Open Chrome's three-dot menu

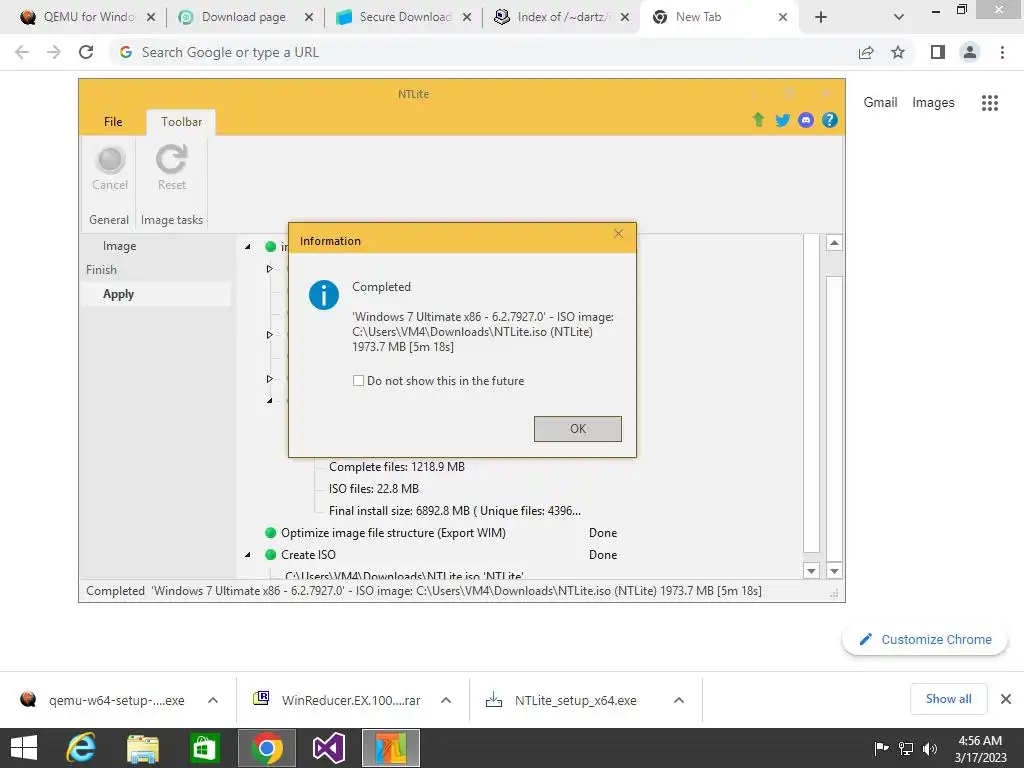click(x=1002, y=52)
